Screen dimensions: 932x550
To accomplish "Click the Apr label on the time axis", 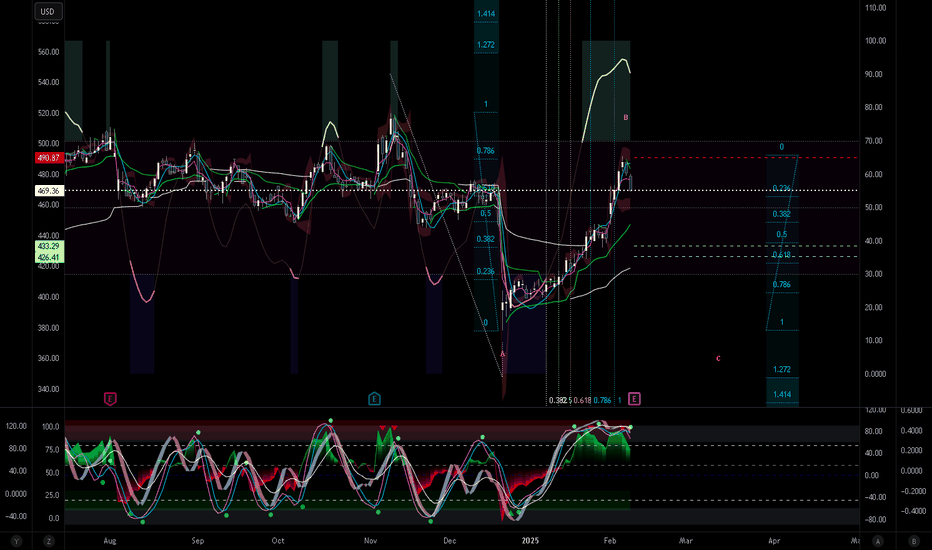I will [774, 540].
